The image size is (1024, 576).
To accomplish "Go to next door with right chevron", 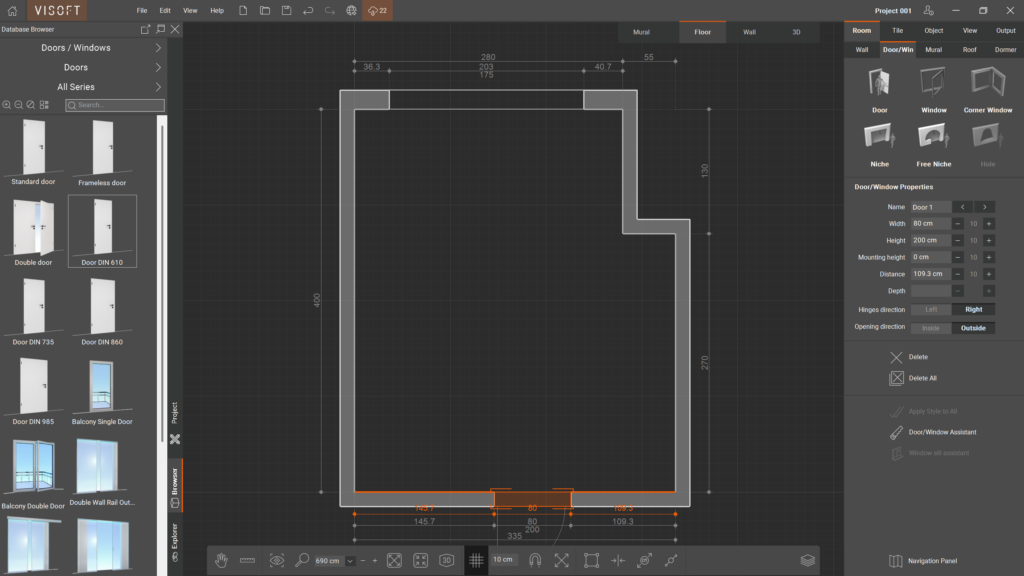I will [985, 207].
